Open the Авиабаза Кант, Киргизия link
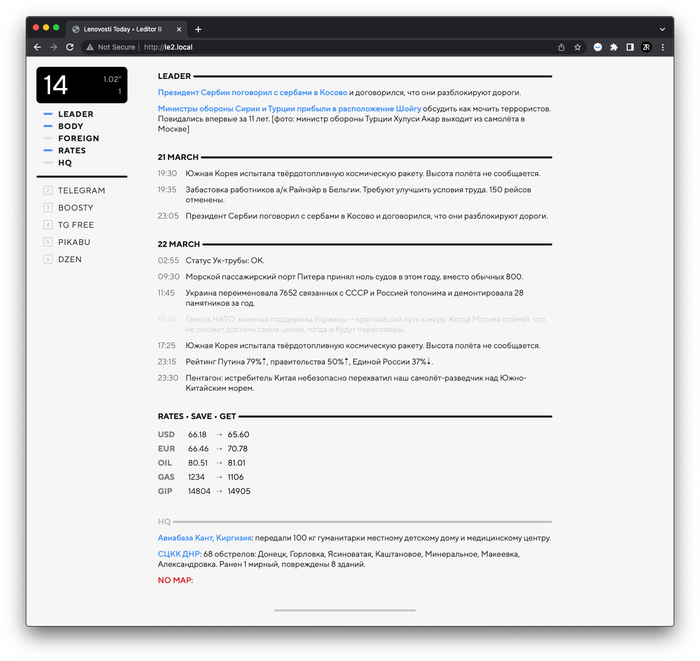 point(204,538)
